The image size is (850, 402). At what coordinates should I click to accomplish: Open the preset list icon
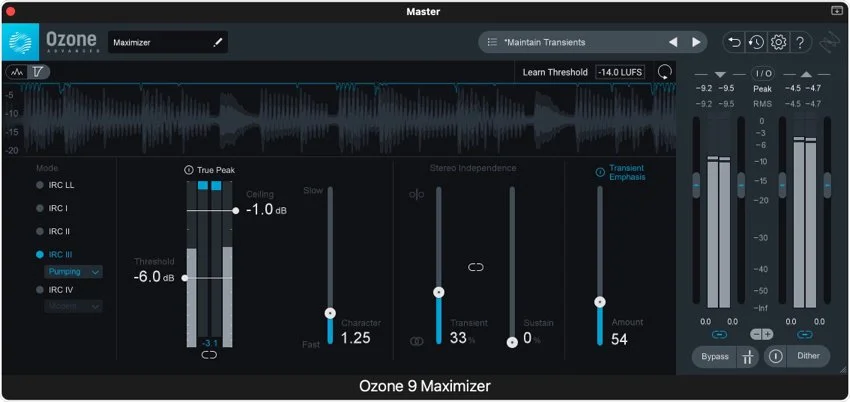(492, 42)
